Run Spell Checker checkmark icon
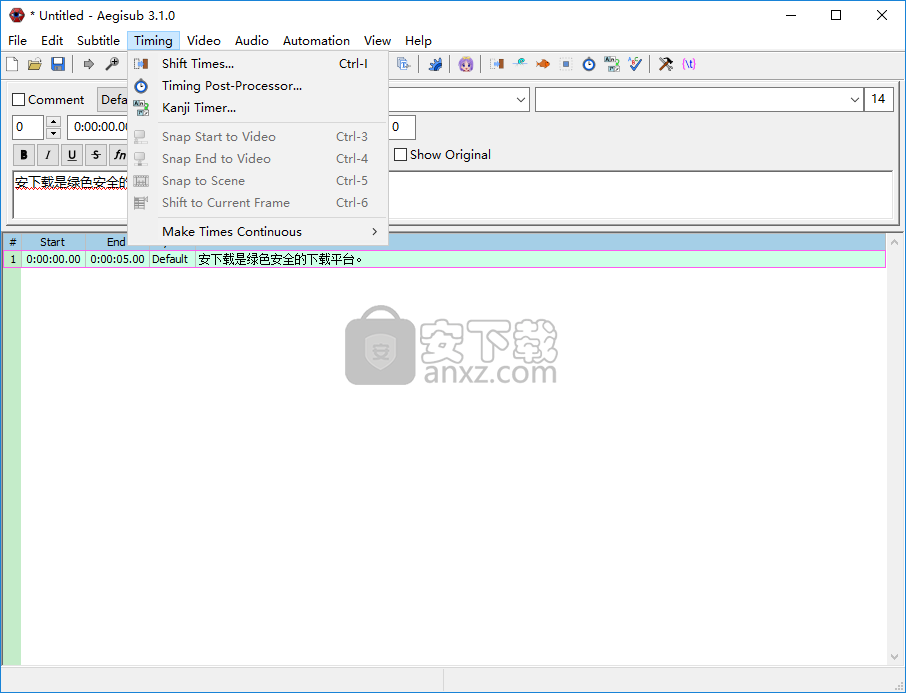The image size is (906, 693). point(635,64)
